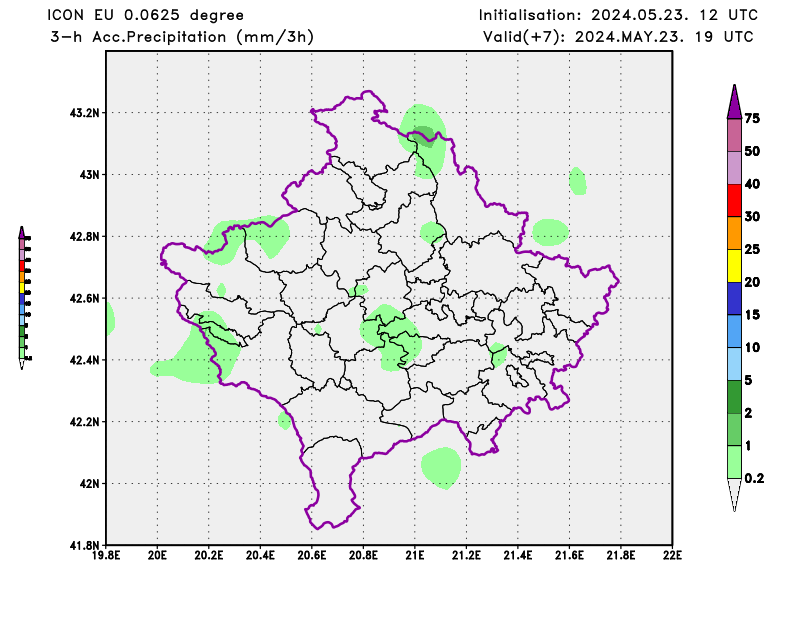This screenshot has height=618, width=800.
Task: Click the legend value "25"
Action: [752, 249]
